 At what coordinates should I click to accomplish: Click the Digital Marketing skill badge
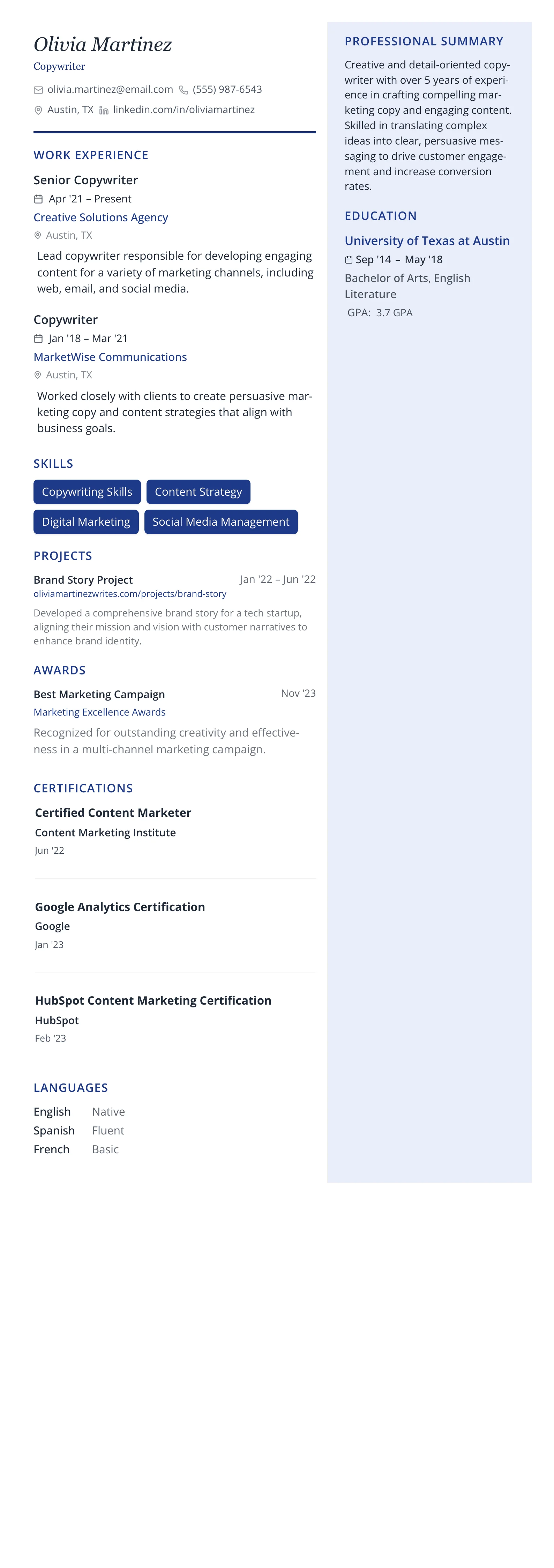[86, 522]
